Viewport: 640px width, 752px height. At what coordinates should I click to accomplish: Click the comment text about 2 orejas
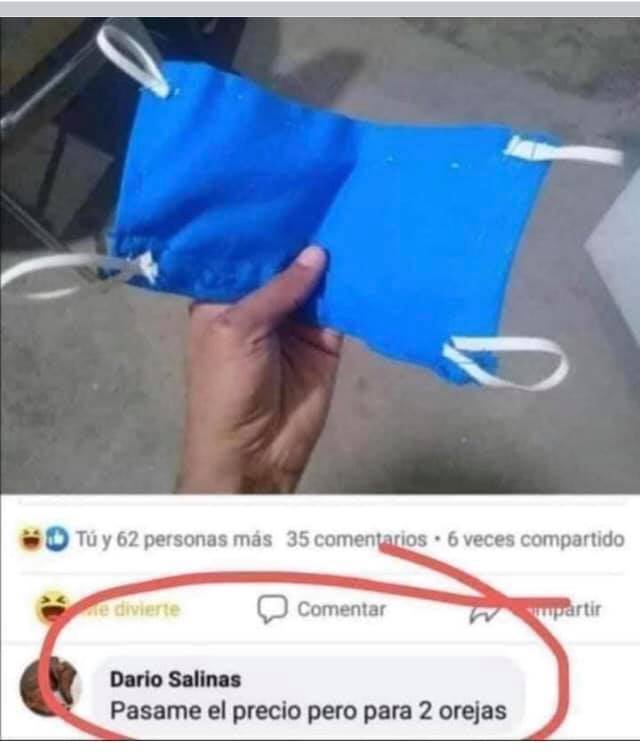[x=308, y=711]
